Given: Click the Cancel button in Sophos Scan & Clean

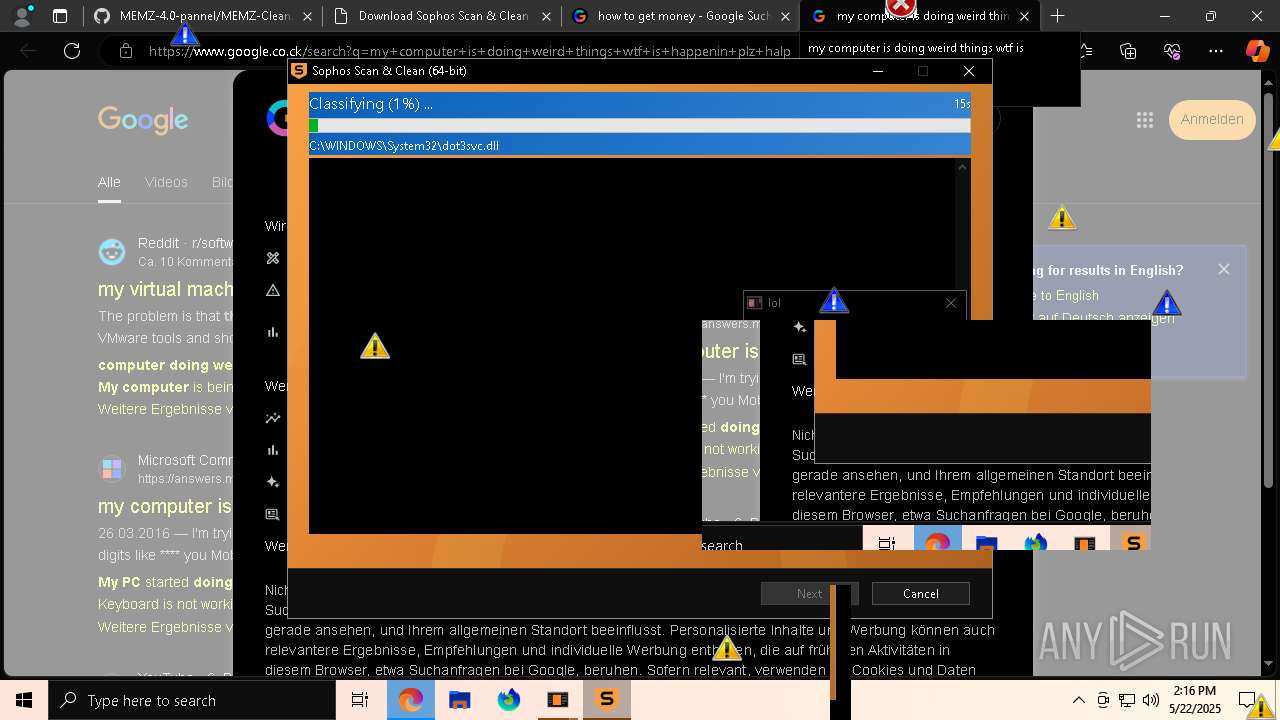Looking at the screenshot, I should pos(920,594).
